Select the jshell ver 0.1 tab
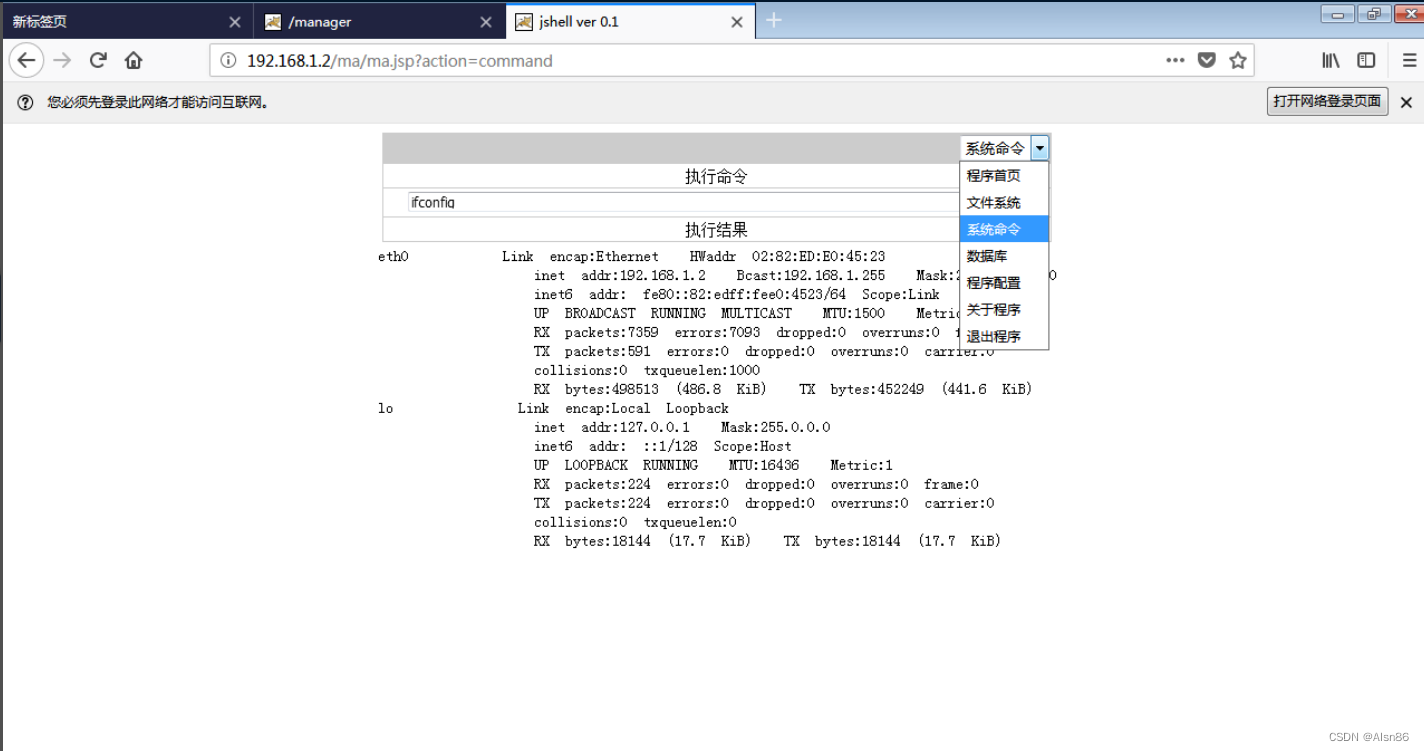 631,21
